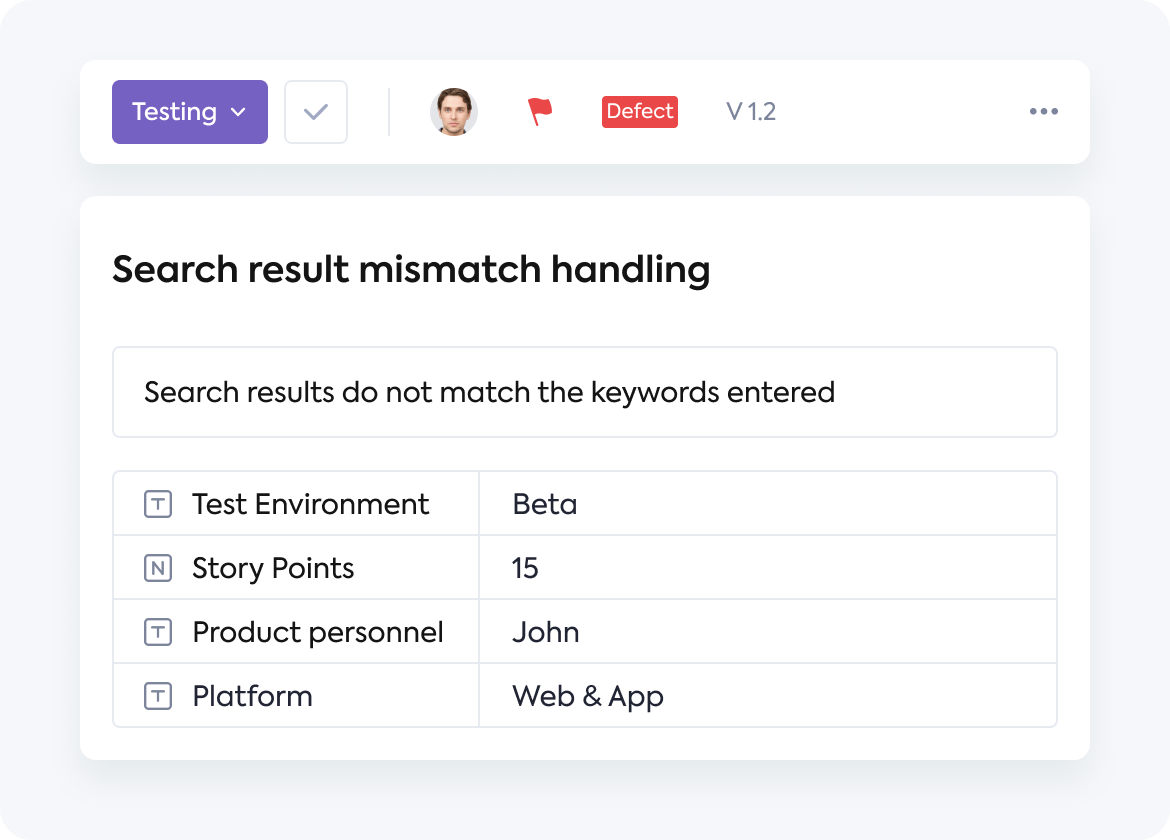Select the red Defect tag
The height and width of the screenshot is (840, 1170).
click(x=639, y=112)
